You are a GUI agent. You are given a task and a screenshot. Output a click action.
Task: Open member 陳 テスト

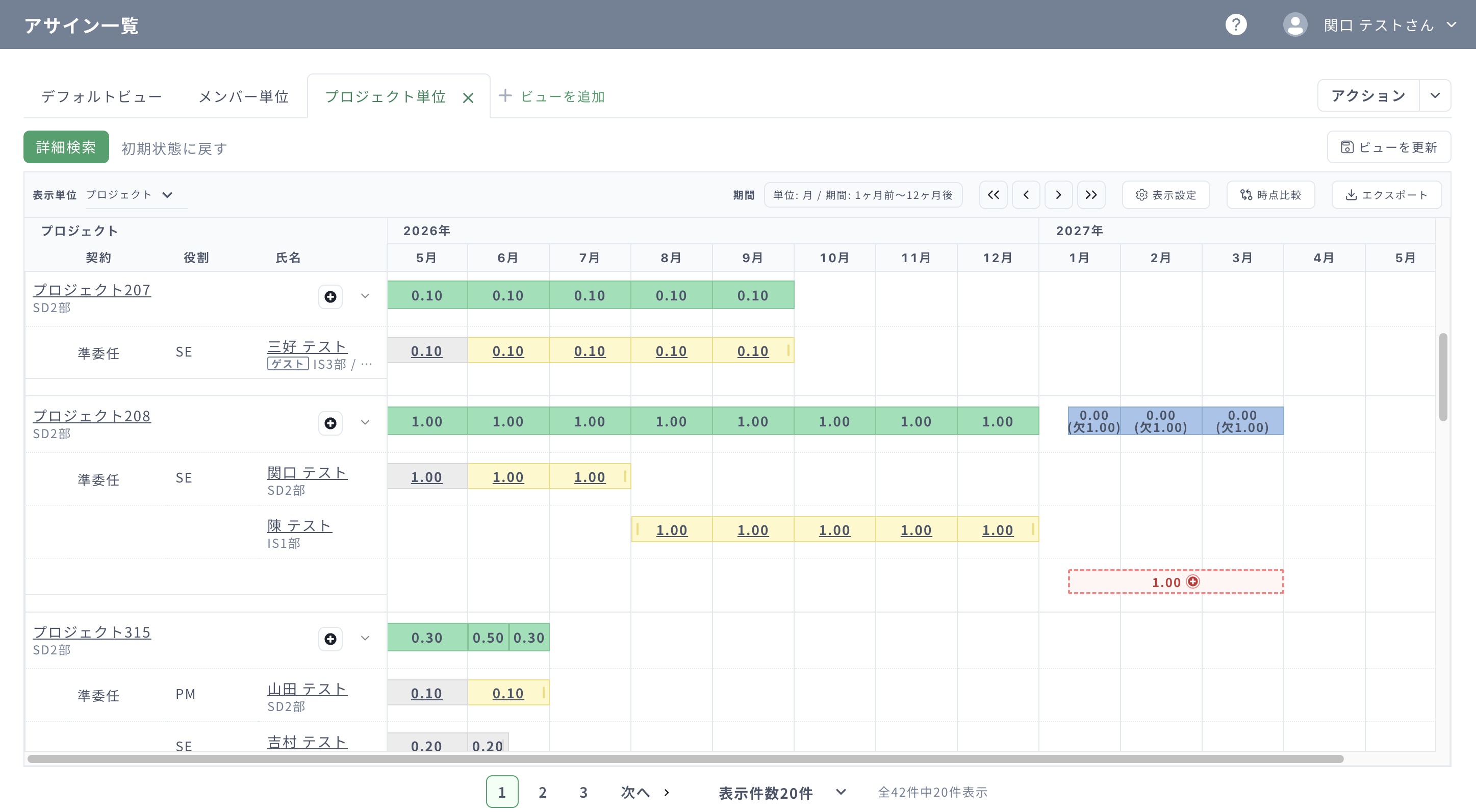[300, 525]
